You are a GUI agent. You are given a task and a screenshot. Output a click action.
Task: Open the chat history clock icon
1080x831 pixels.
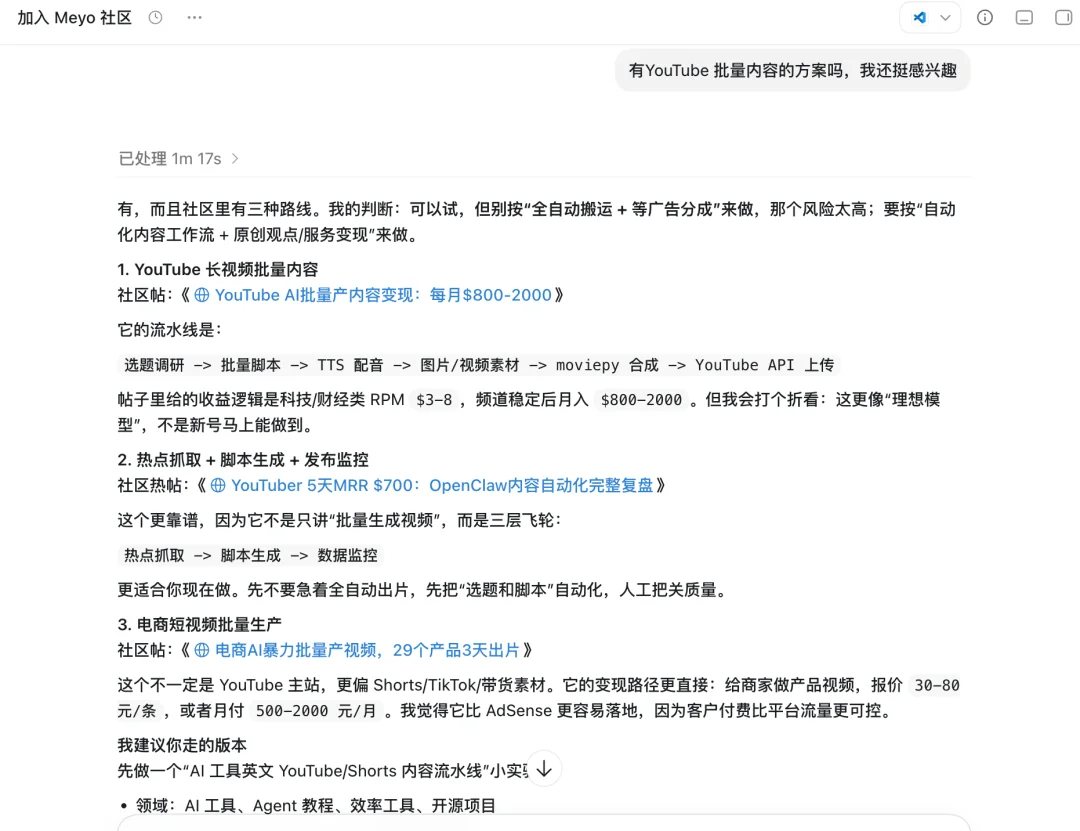pos(156,18)
